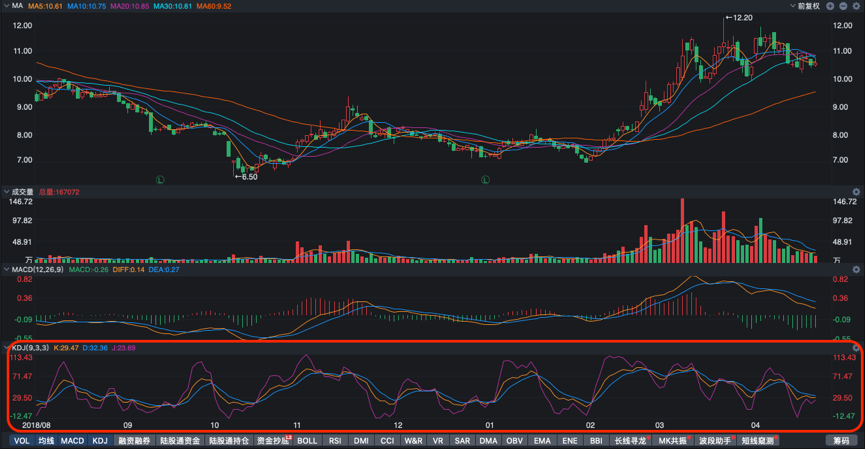Image resolution: width=865 pixels, height=449 pixels.
Task: Click the J:23.69 value label
Action: (124, 348)
